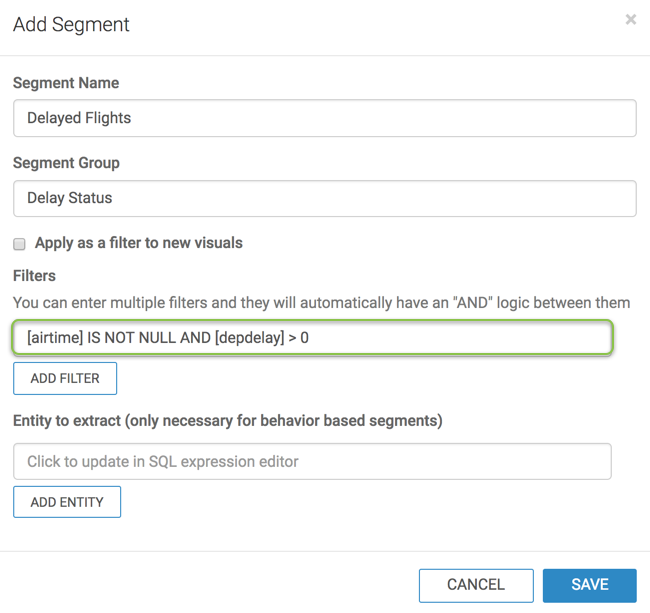Click [depdelay] in the filter expression
This screenshot has height=613, width=650.
pyautogui.click(x=249, y=338)
